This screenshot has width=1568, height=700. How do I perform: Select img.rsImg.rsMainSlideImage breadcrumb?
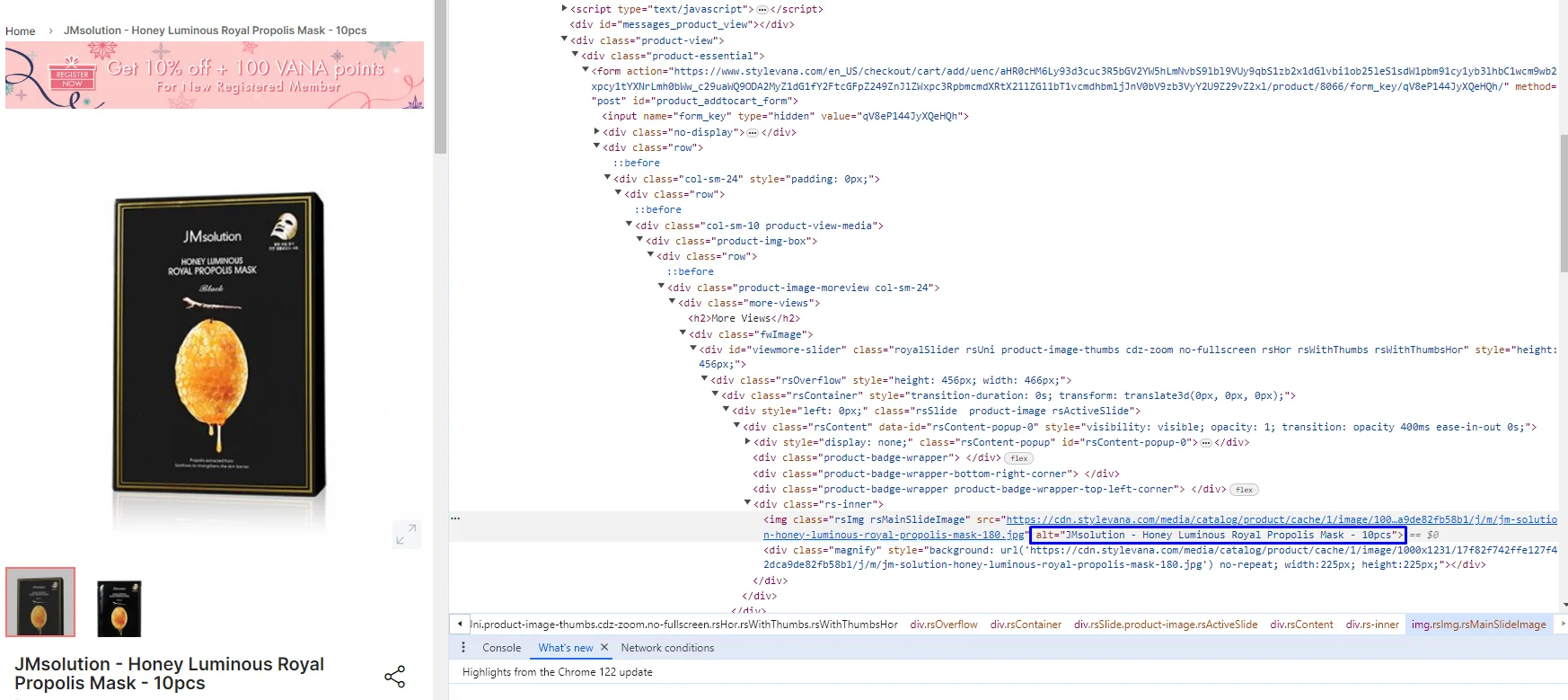(x=1478, y=625)
